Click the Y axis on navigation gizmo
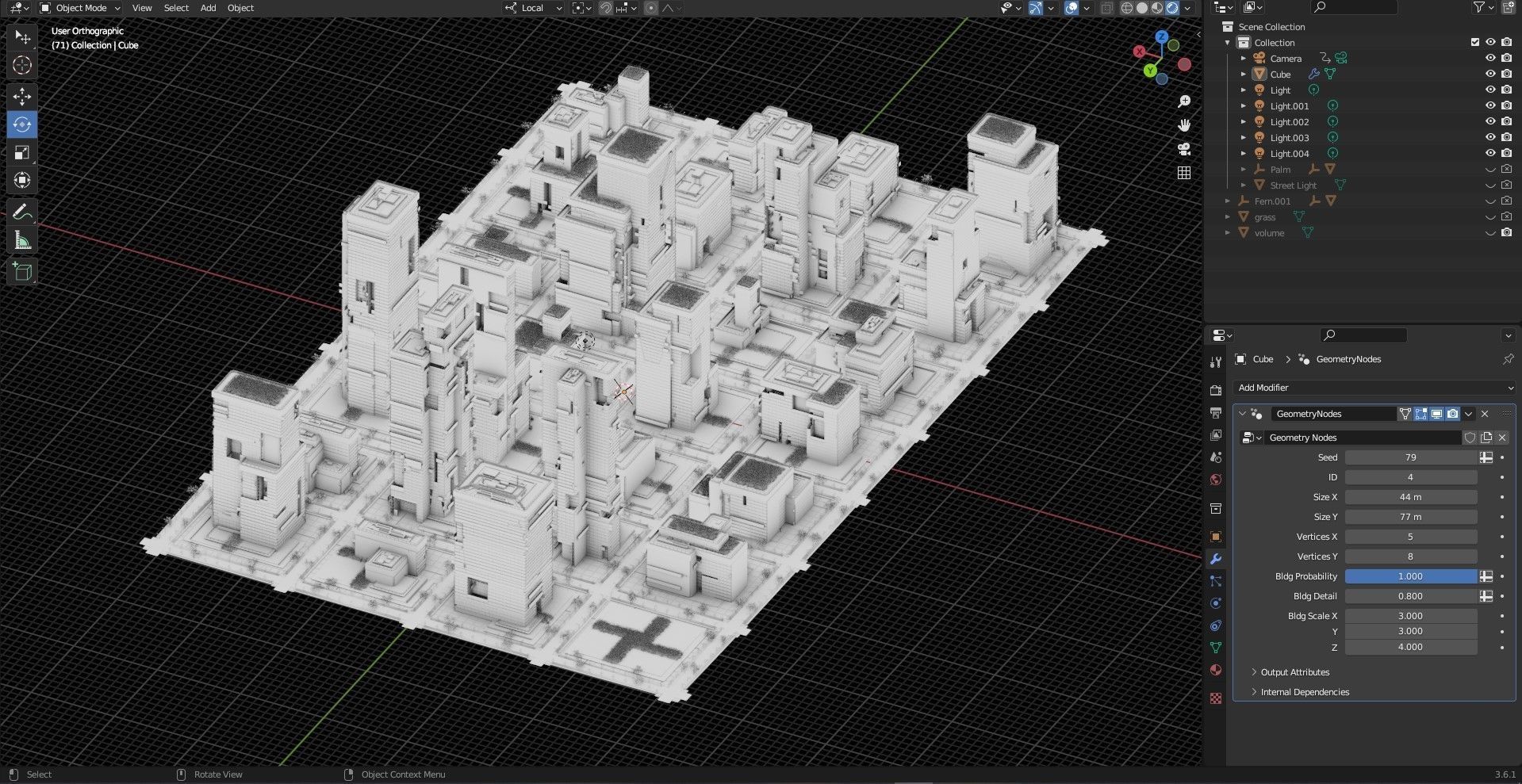 pos(1150,71)
